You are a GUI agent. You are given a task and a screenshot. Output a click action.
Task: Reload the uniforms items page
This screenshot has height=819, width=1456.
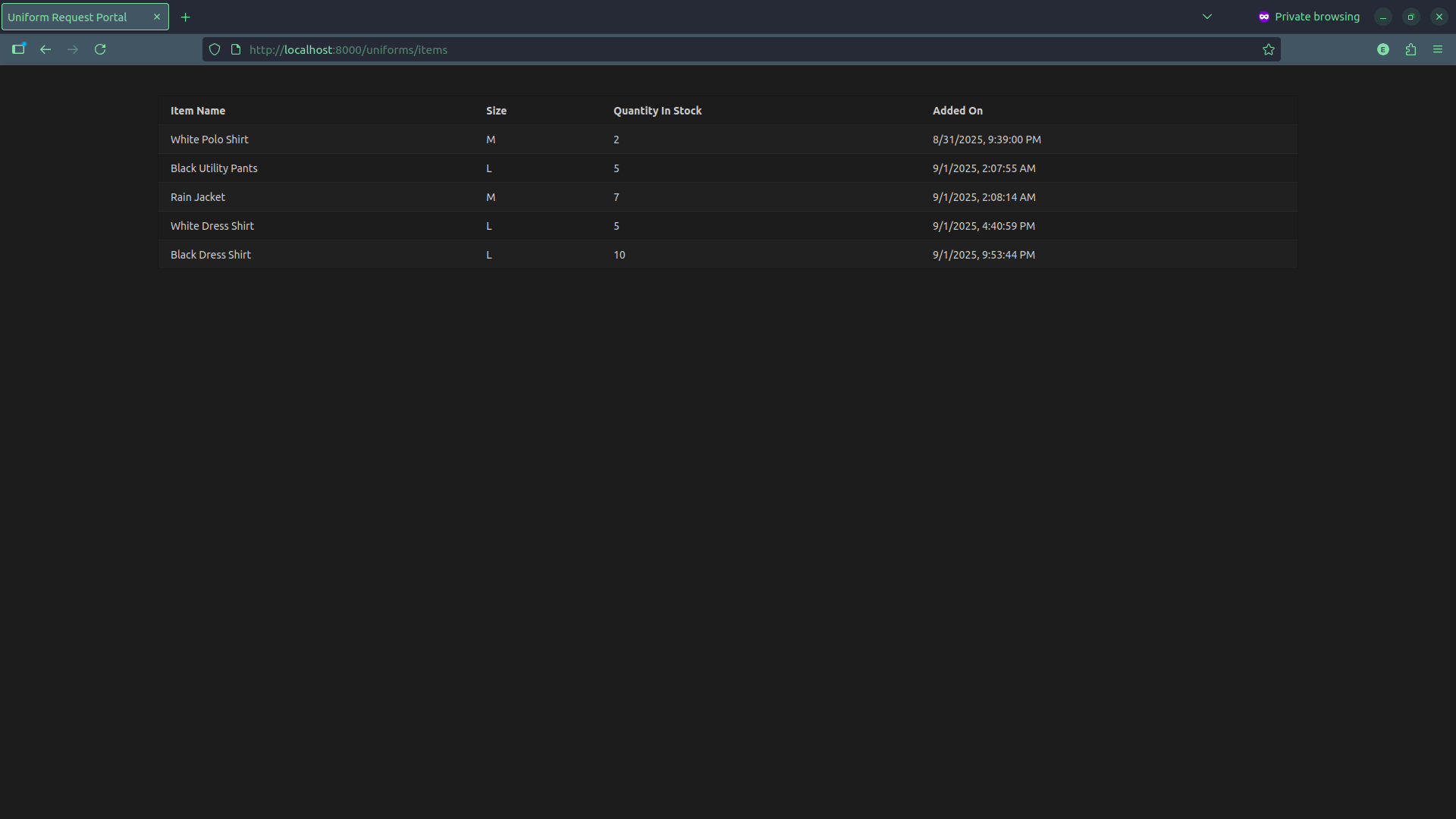100,49
